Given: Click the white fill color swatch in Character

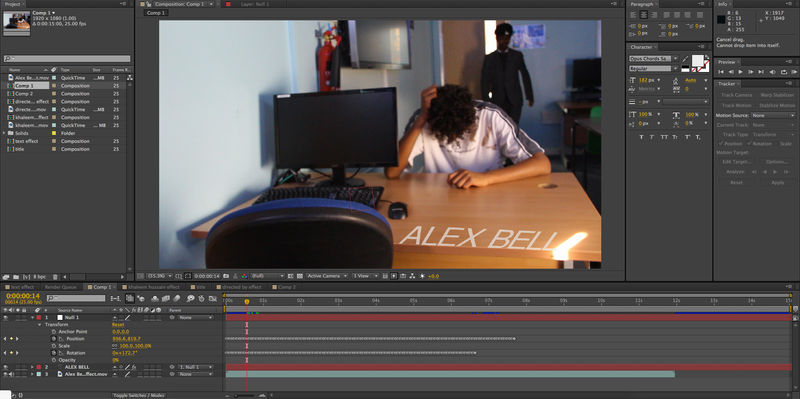Looking at the screenshot, I should point(697,61).
